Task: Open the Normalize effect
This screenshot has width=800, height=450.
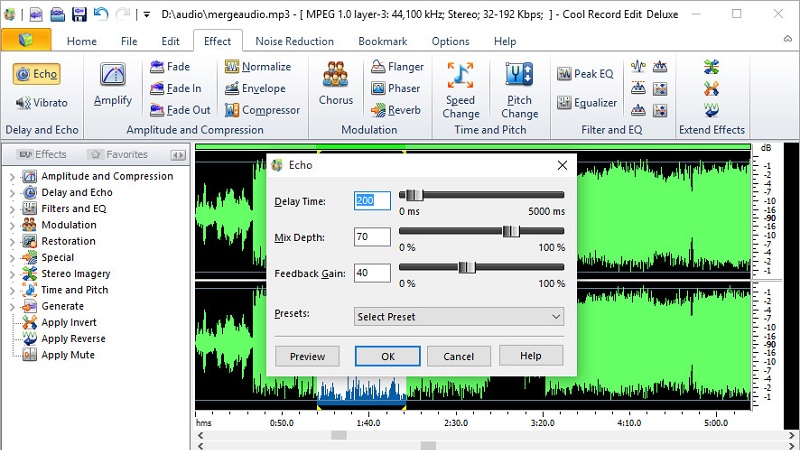Action: (258, 66)
